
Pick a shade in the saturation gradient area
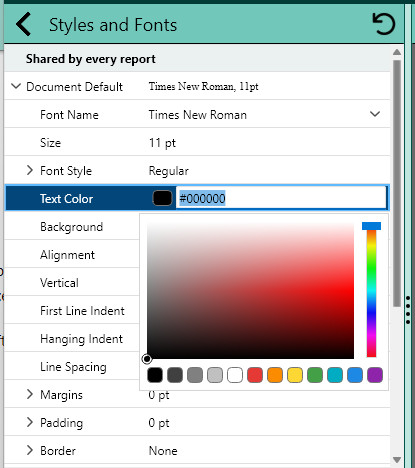[x=250, y=291]
